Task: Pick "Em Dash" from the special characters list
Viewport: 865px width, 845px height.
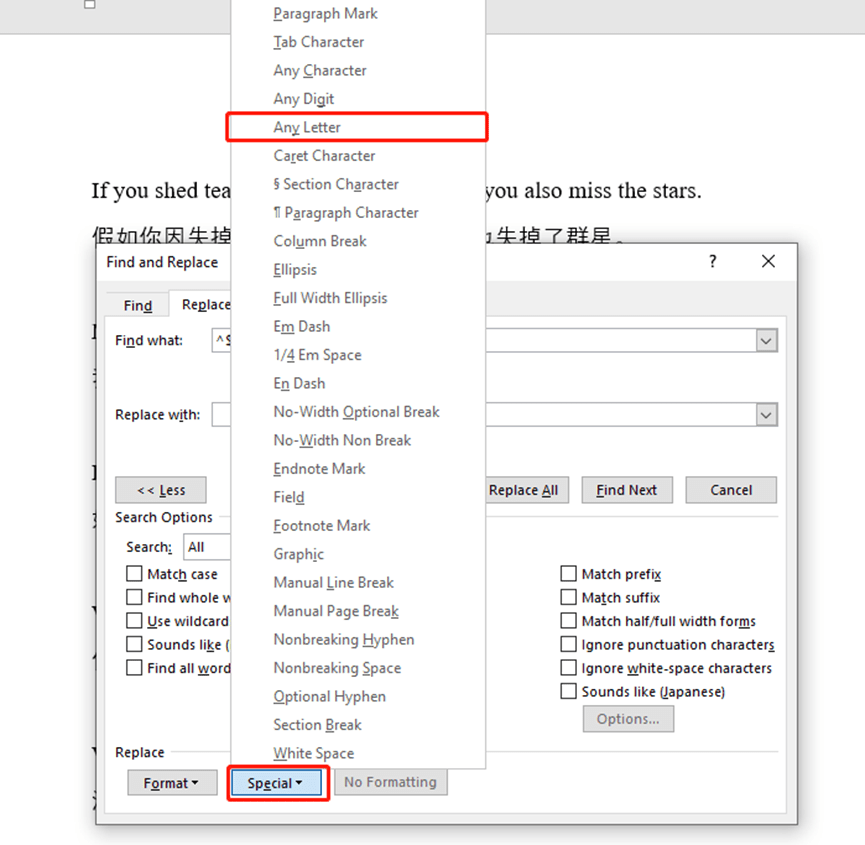Action: (x=301, y=326)
